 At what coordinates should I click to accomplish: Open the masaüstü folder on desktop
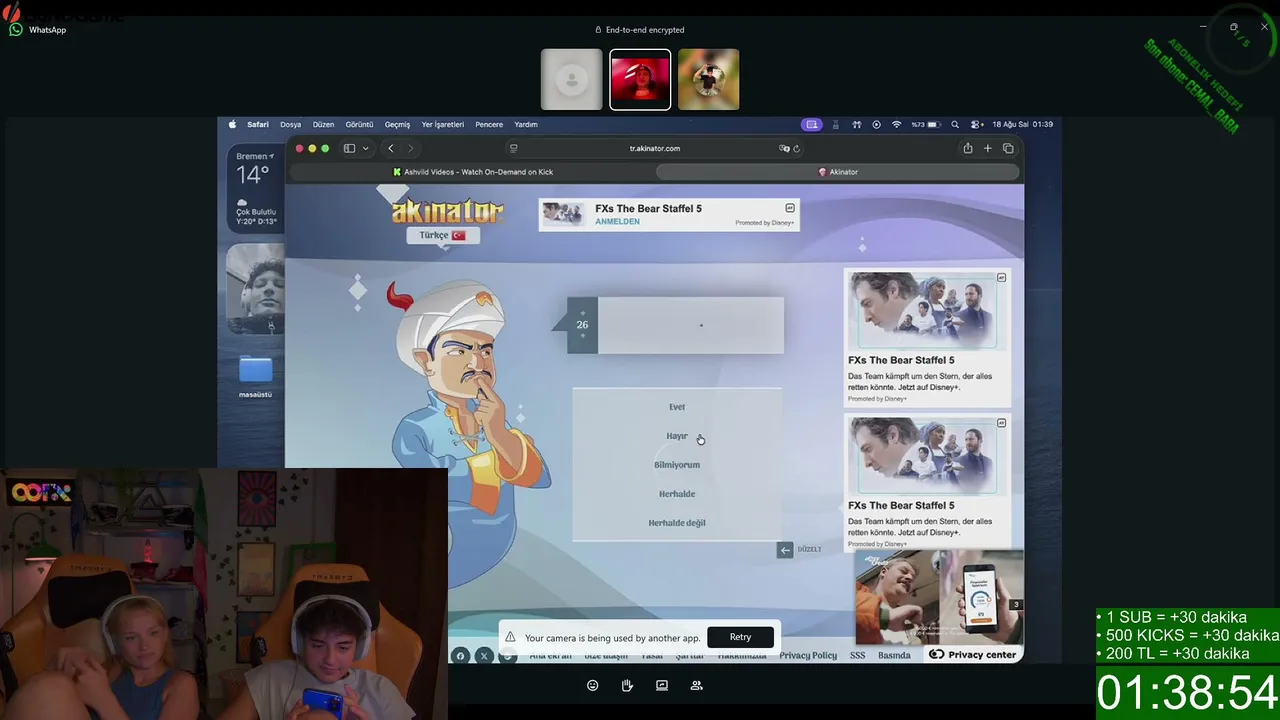pyautogui.click(x=255, y=377)
